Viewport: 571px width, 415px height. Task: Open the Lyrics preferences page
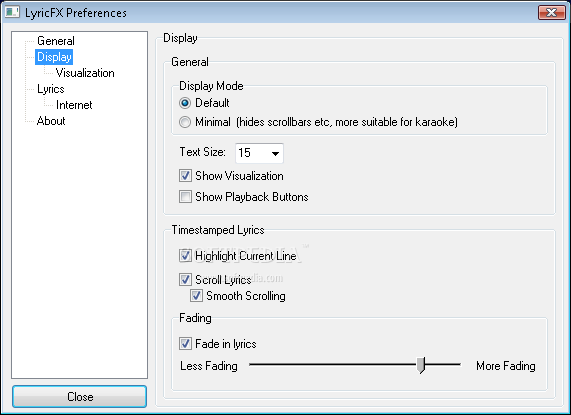coord(51,89)
